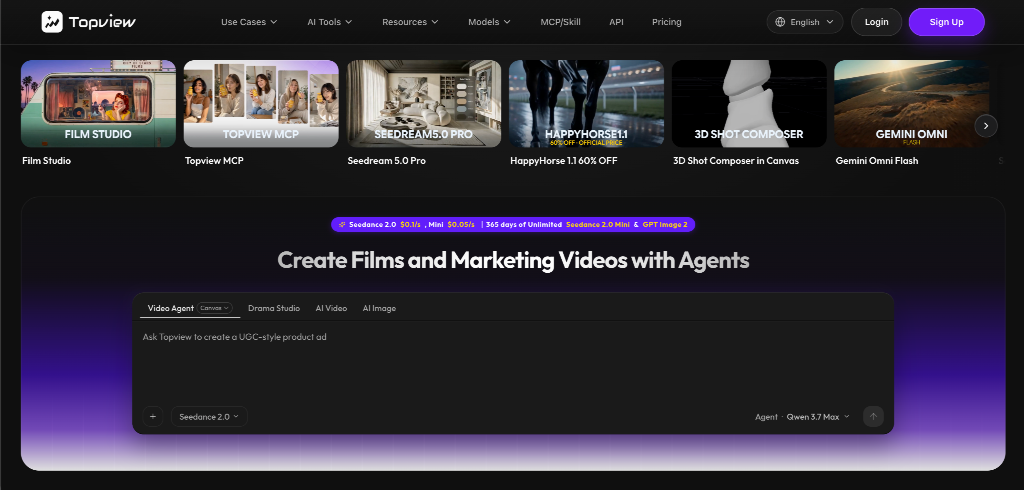This screenshot has width=1024, height=490.
Task: Open the API page
Action: click(x=616, y=22)
